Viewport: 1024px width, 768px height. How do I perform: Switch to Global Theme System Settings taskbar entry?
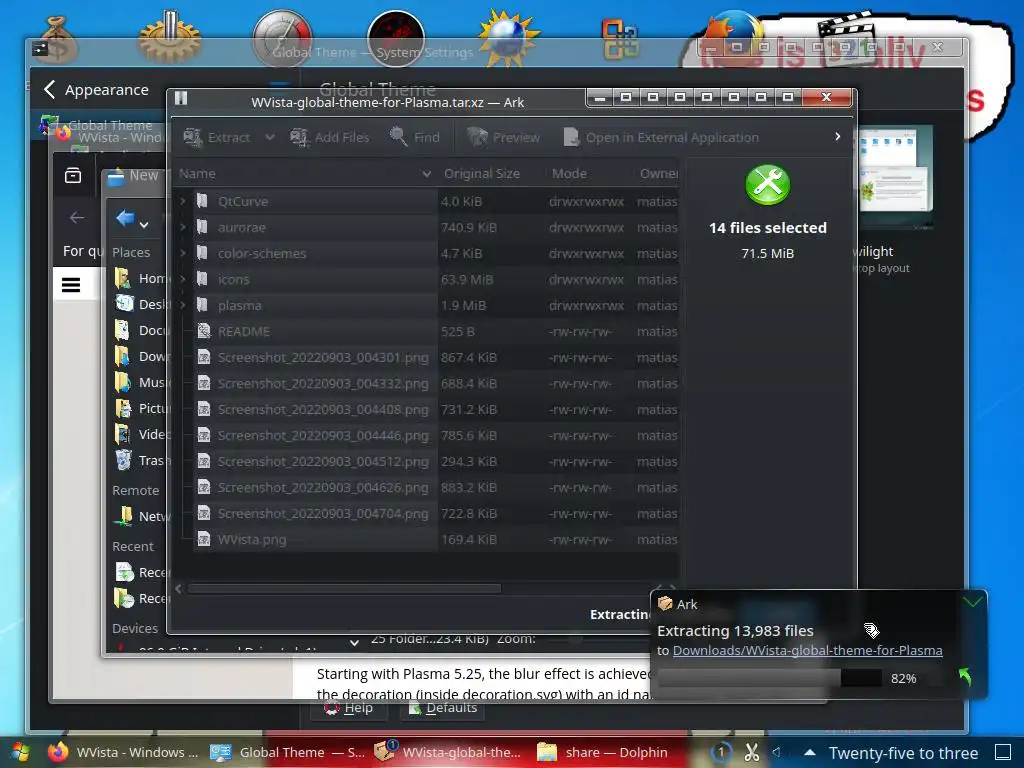point(287,752)
